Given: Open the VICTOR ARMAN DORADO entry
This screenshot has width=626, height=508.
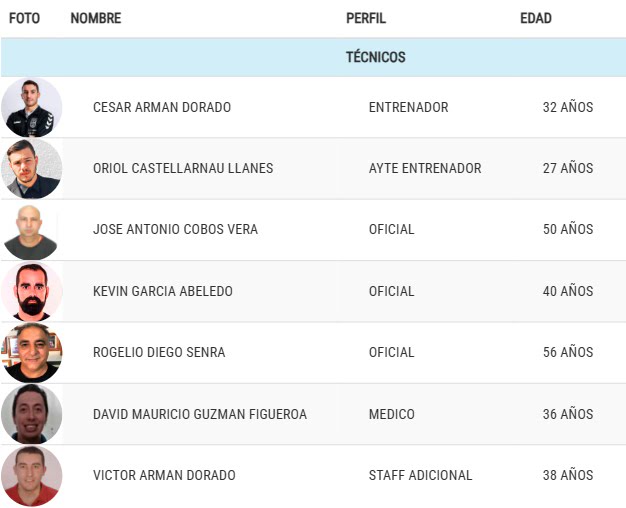Looking at the screenshot, I should 164,475.
